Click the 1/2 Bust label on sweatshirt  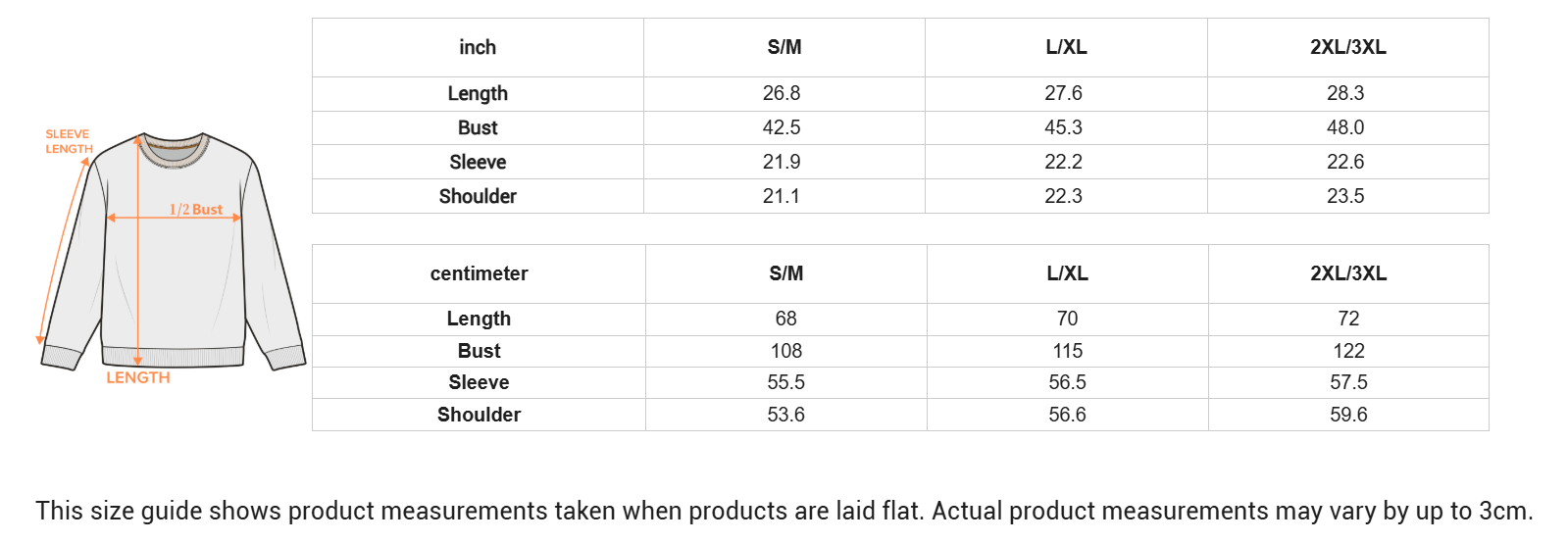[x=196, y=209]
